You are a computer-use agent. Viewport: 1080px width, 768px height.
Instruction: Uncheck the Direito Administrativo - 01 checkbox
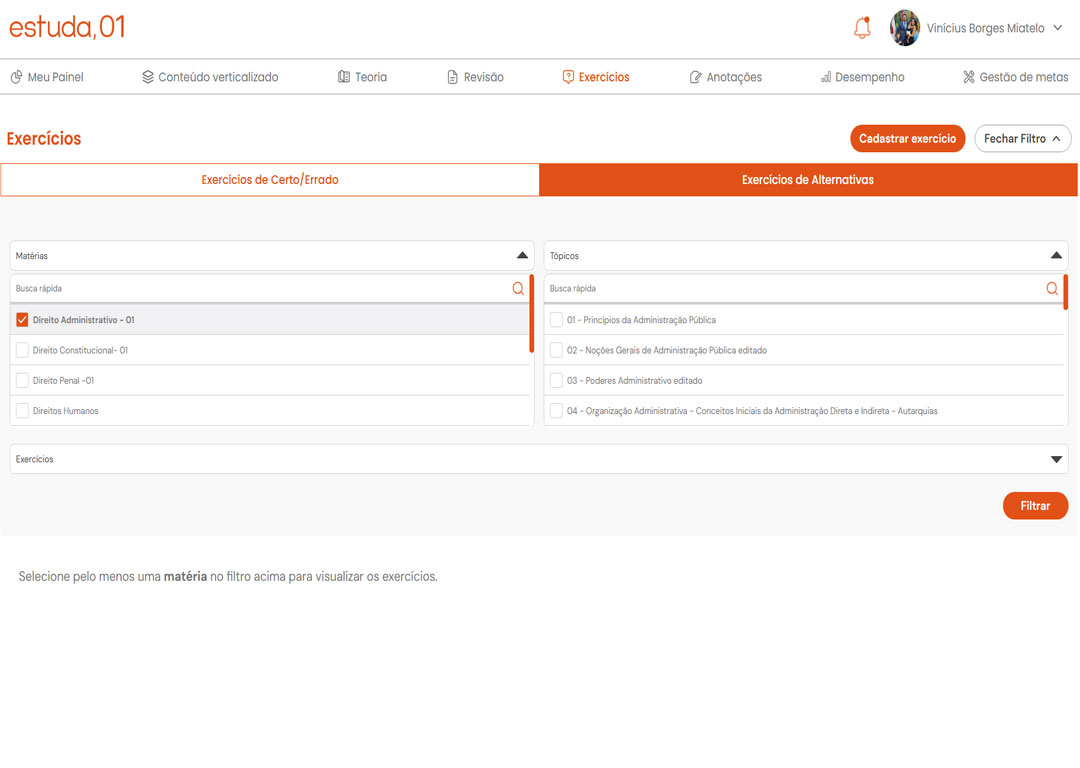tap(22, 320)
